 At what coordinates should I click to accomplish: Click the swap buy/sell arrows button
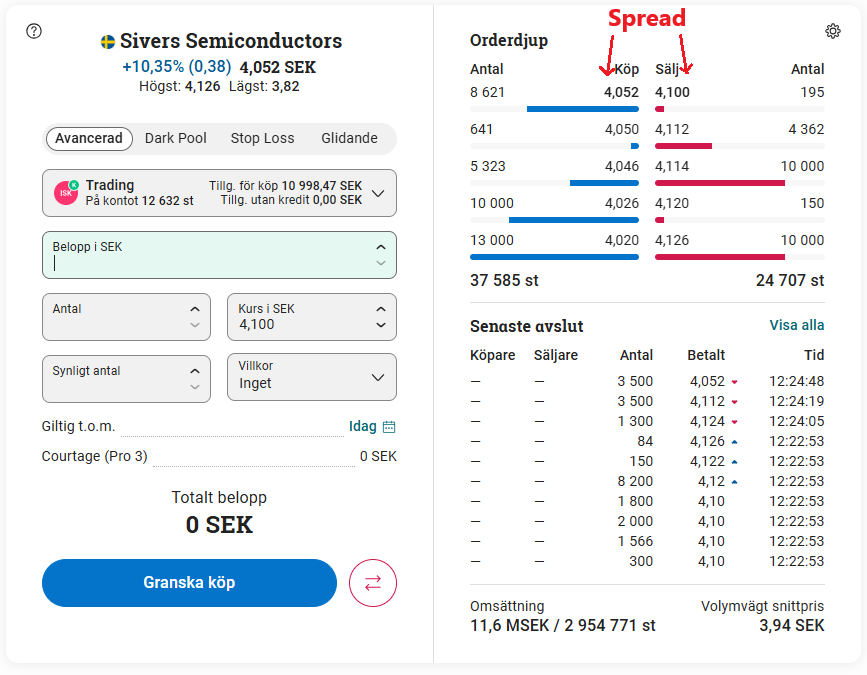coord(373,583)
